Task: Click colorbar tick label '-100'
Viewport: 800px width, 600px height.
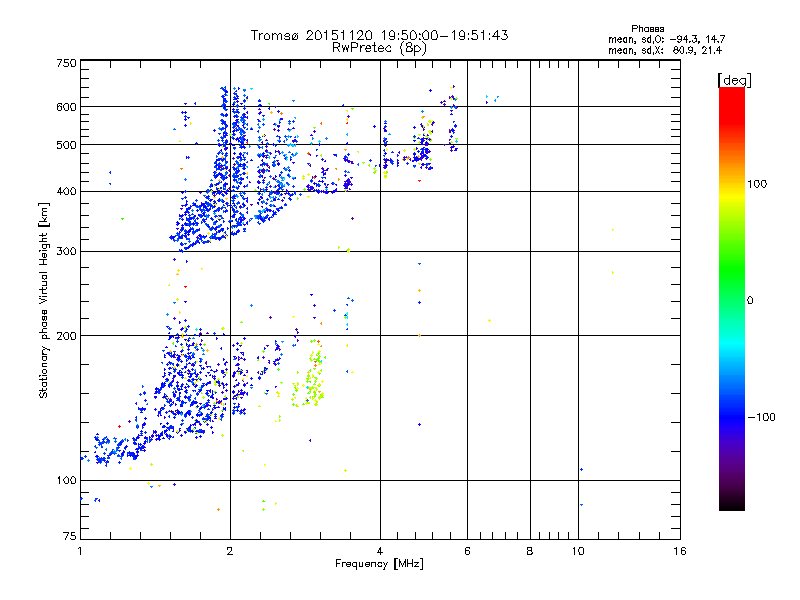Action: (x=762, y=417)
